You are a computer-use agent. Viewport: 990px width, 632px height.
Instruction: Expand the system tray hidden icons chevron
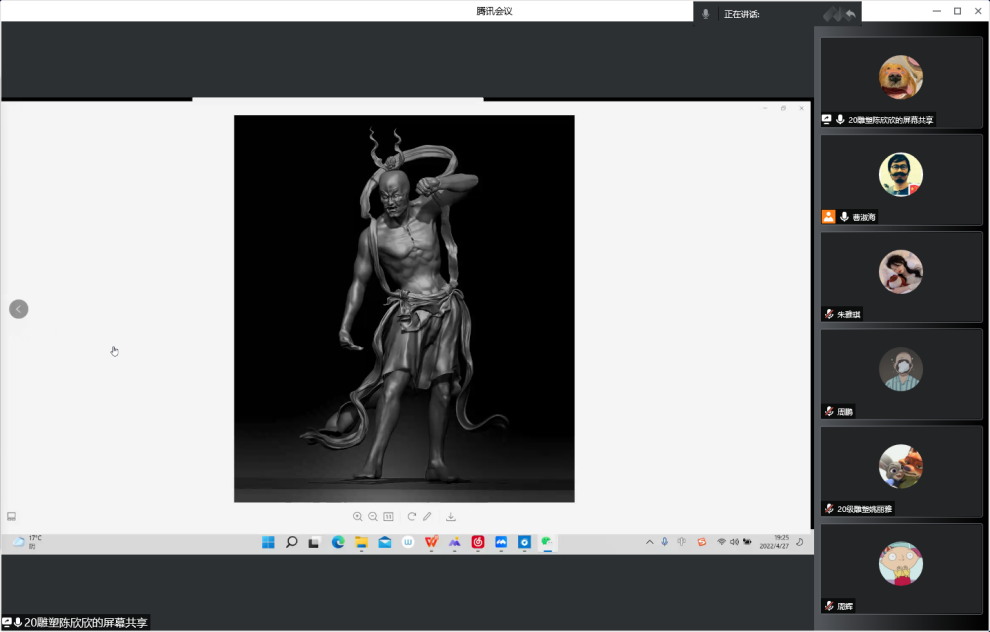point(649,542)
